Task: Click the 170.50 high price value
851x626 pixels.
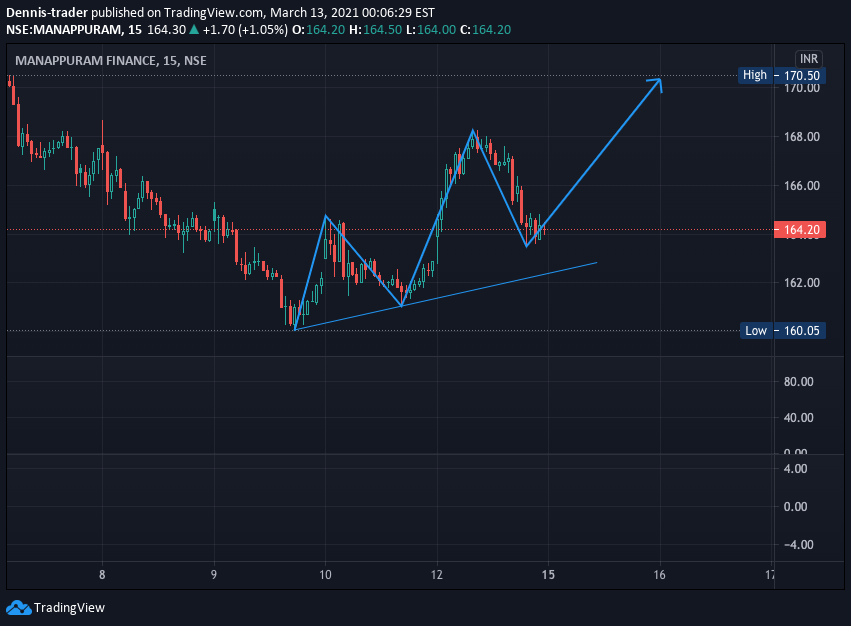Action: (801, 75)
